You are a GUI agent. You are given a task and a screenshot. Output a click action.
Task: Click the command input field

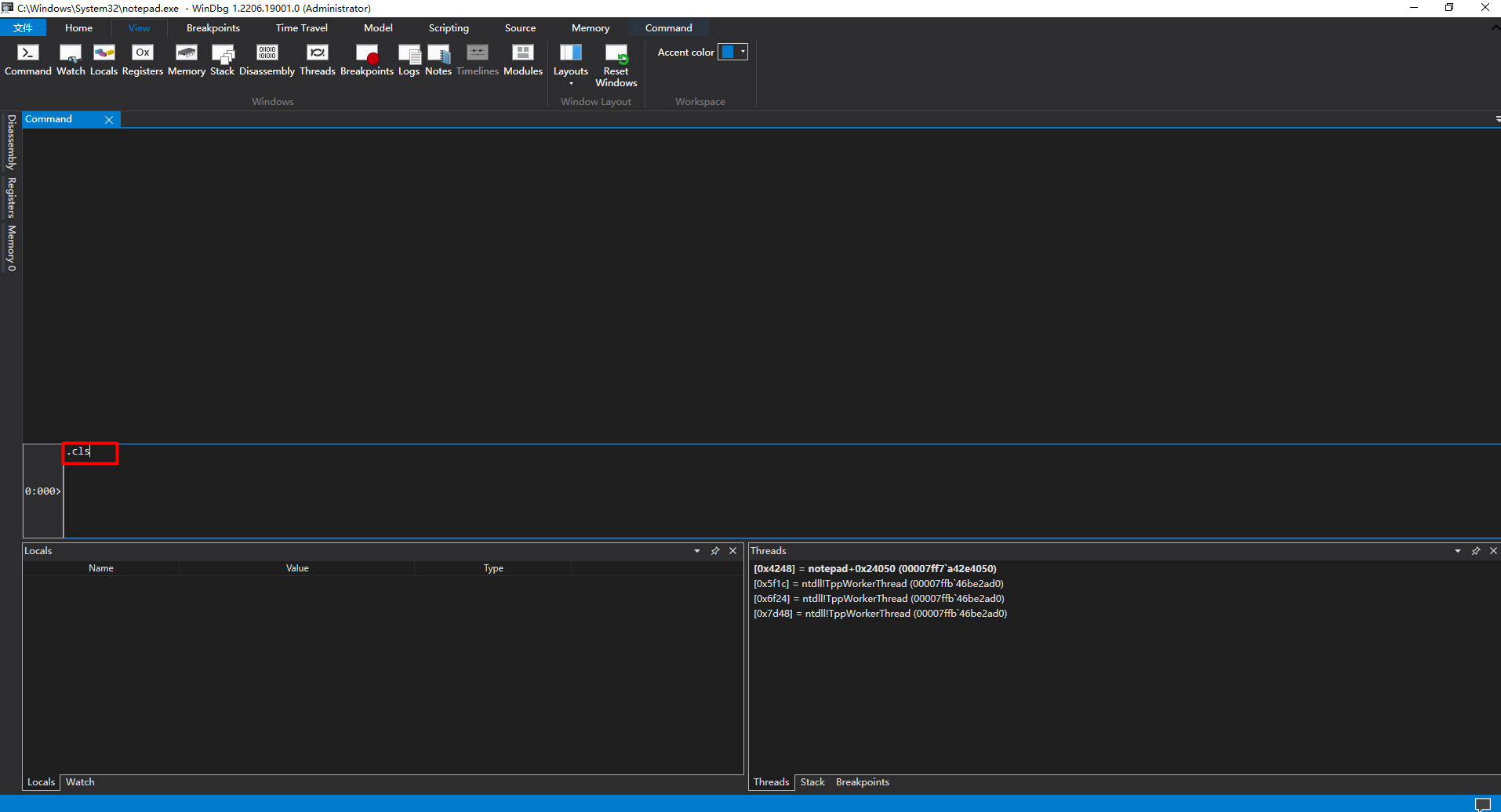pyautogui.click(x=781, y=491)
